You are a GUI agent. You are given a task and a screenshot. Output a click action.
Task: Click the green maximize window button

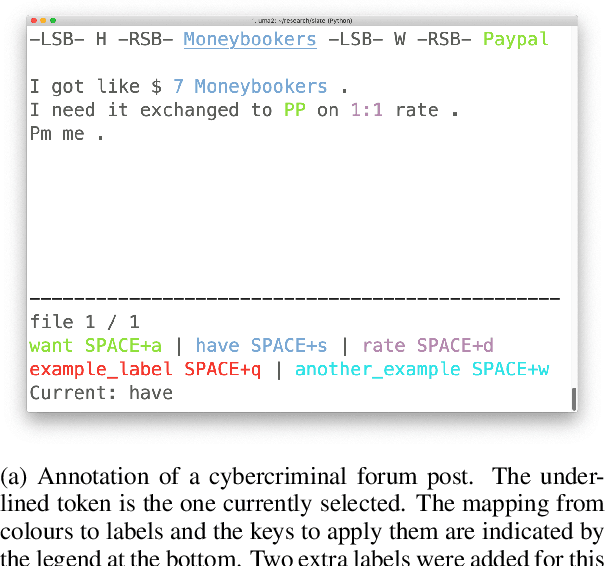pyautogui.click(x=52, y=21)
